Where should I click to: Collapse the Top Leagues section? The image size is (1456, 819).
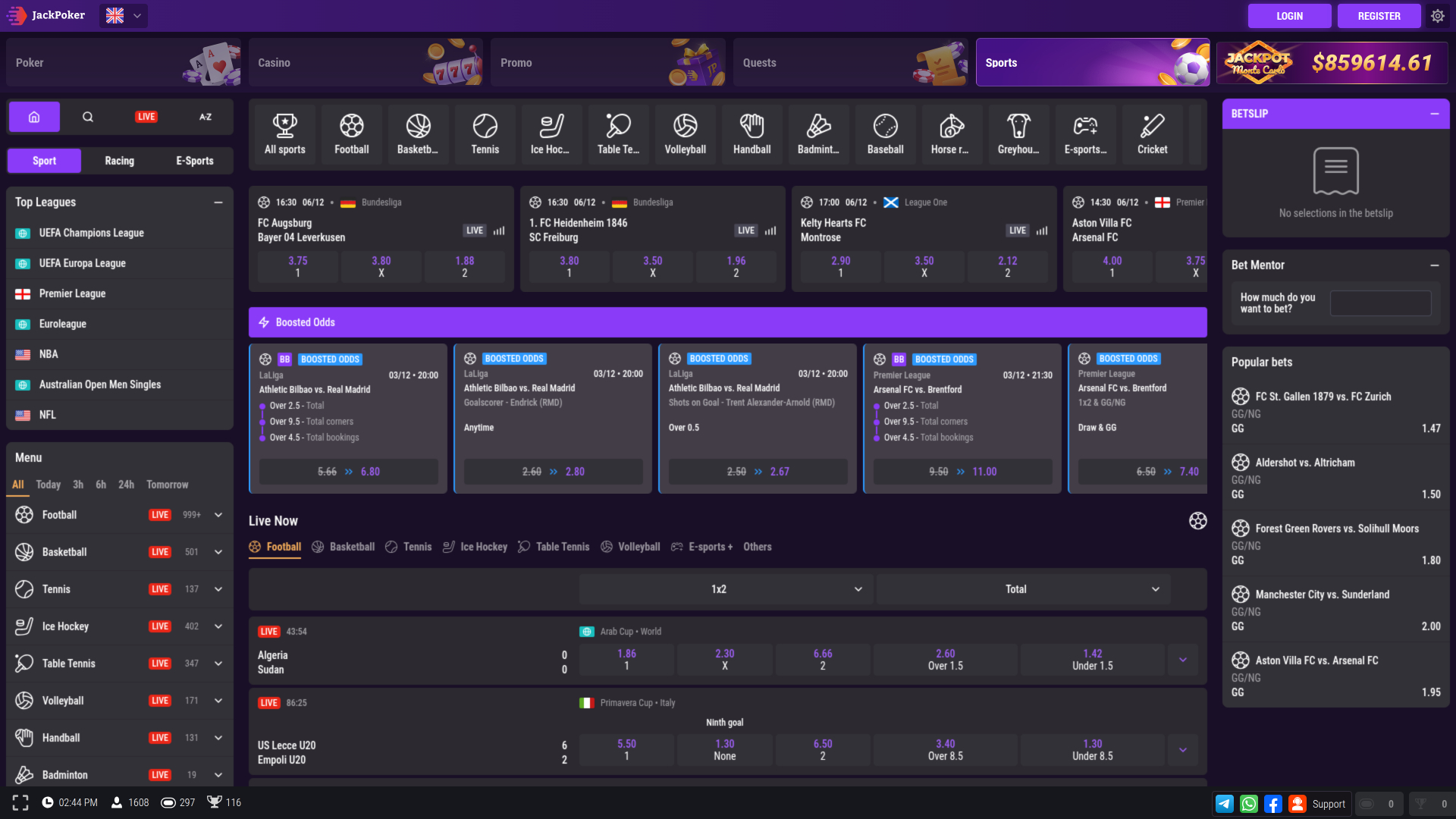(218, 202)
